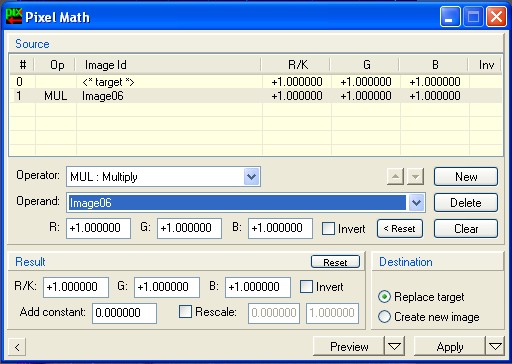Expand the Operand Image06 dropdown

click(x=416, y=202)
